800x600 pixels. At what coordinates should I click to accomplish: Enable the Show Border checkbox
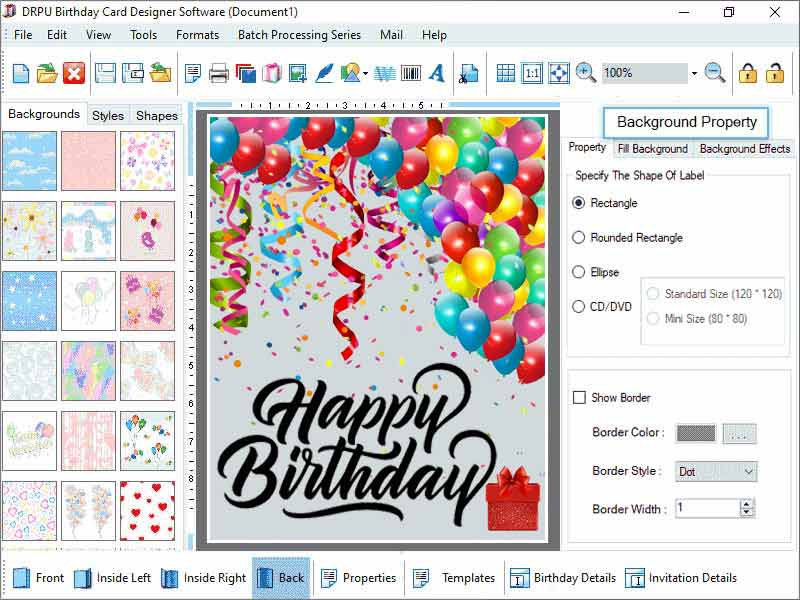coord(579,397)
